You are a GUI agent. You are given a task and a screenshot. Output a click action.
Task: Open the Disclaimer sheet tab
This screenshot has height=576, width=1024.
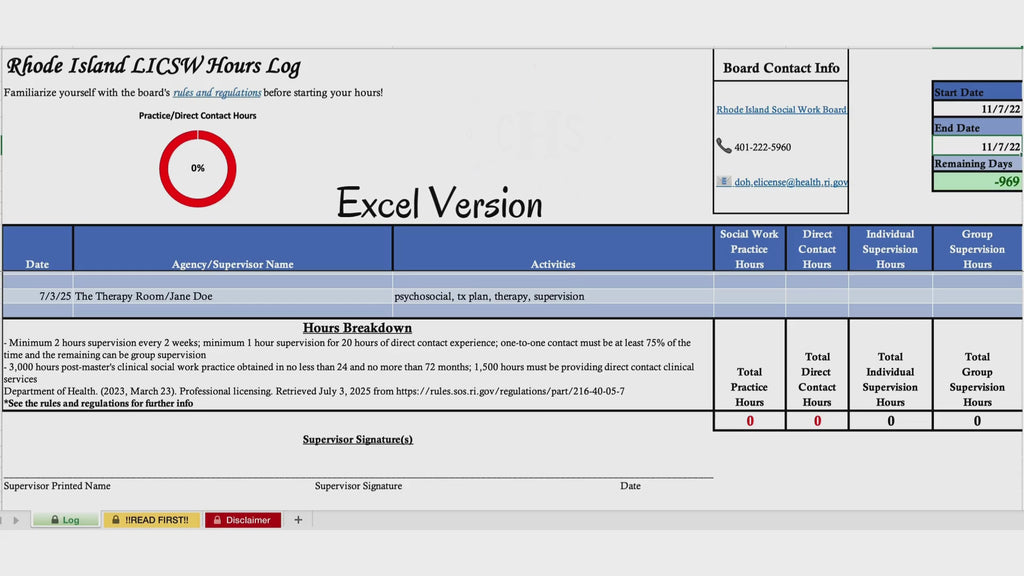pos(243,520)
